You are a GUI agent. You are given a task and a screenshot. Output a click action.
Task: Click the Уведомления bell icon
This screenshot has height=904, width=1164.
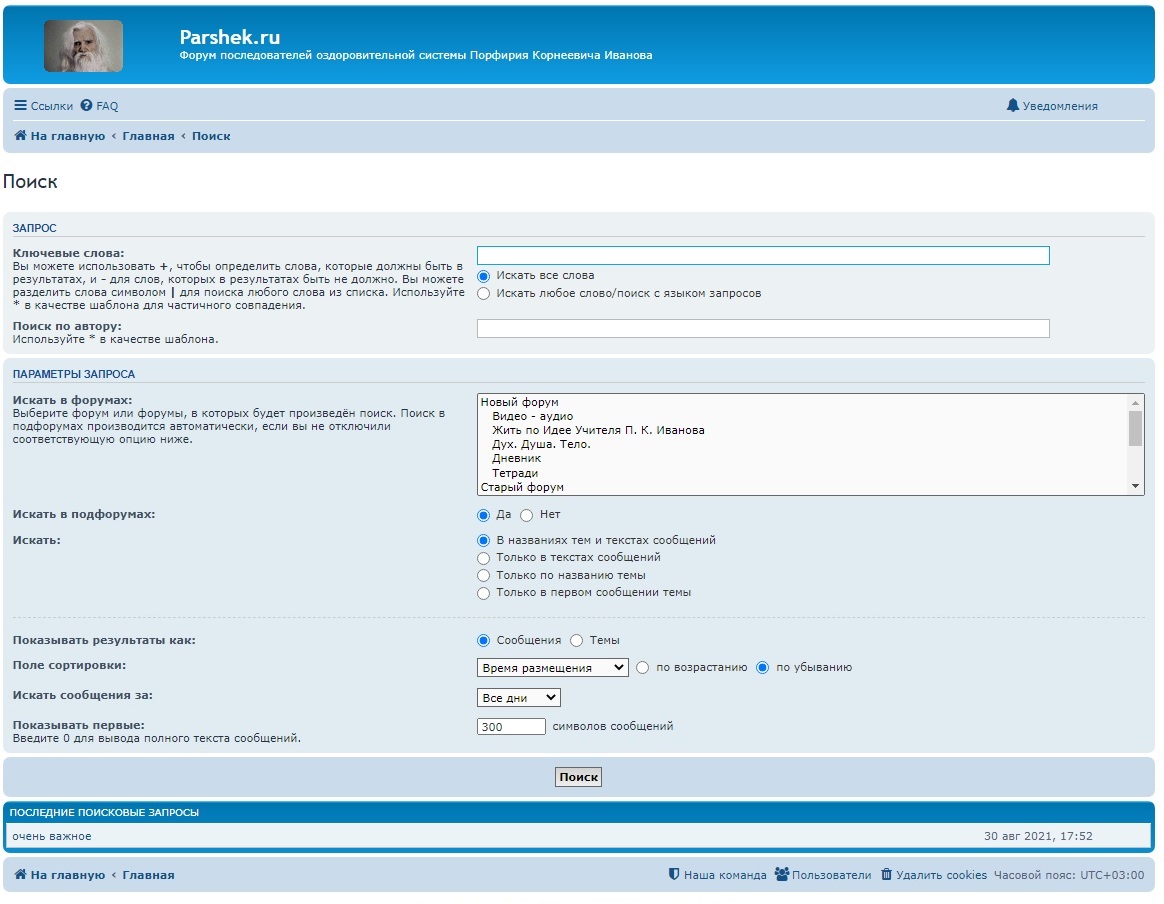click(1013, 106)
